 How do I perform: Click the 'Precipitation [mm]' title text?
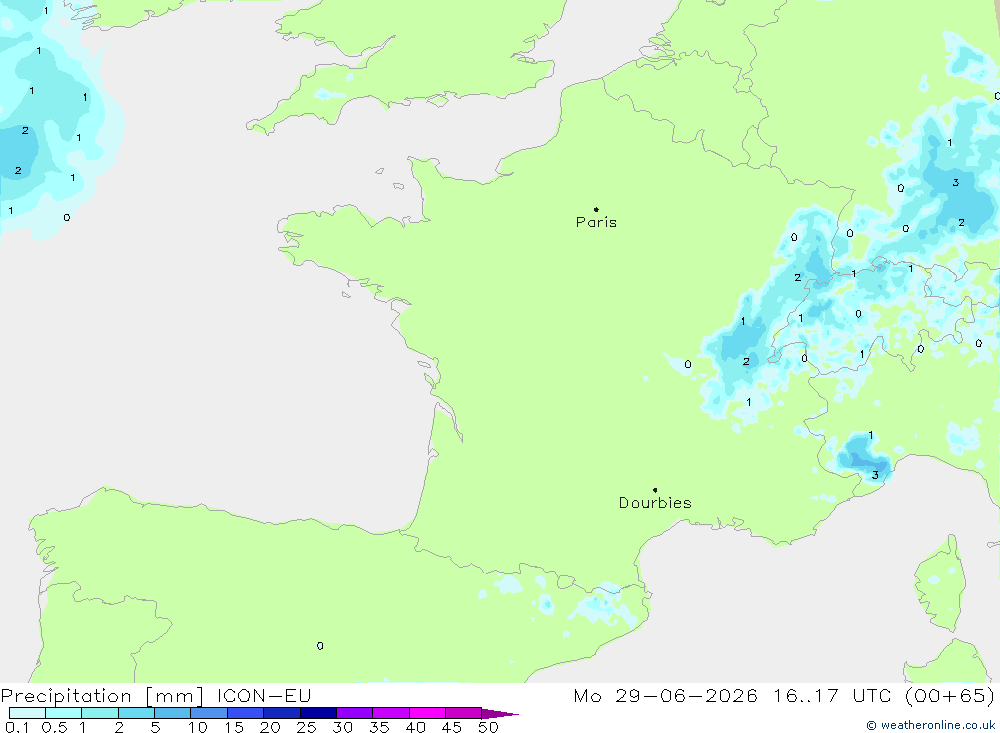(x=102, y=696)
